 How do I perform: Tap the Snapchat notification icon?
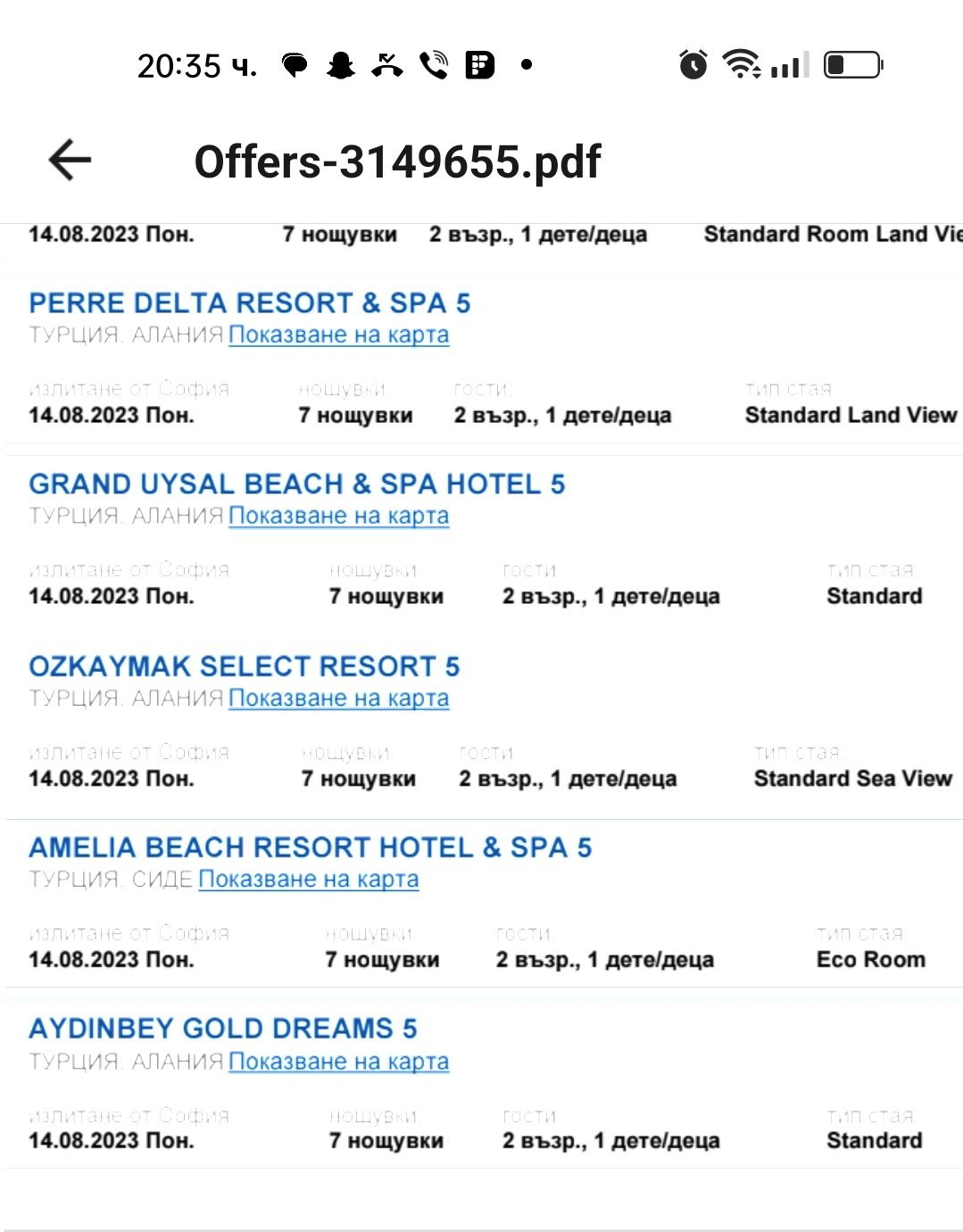[x=340, y=65]
